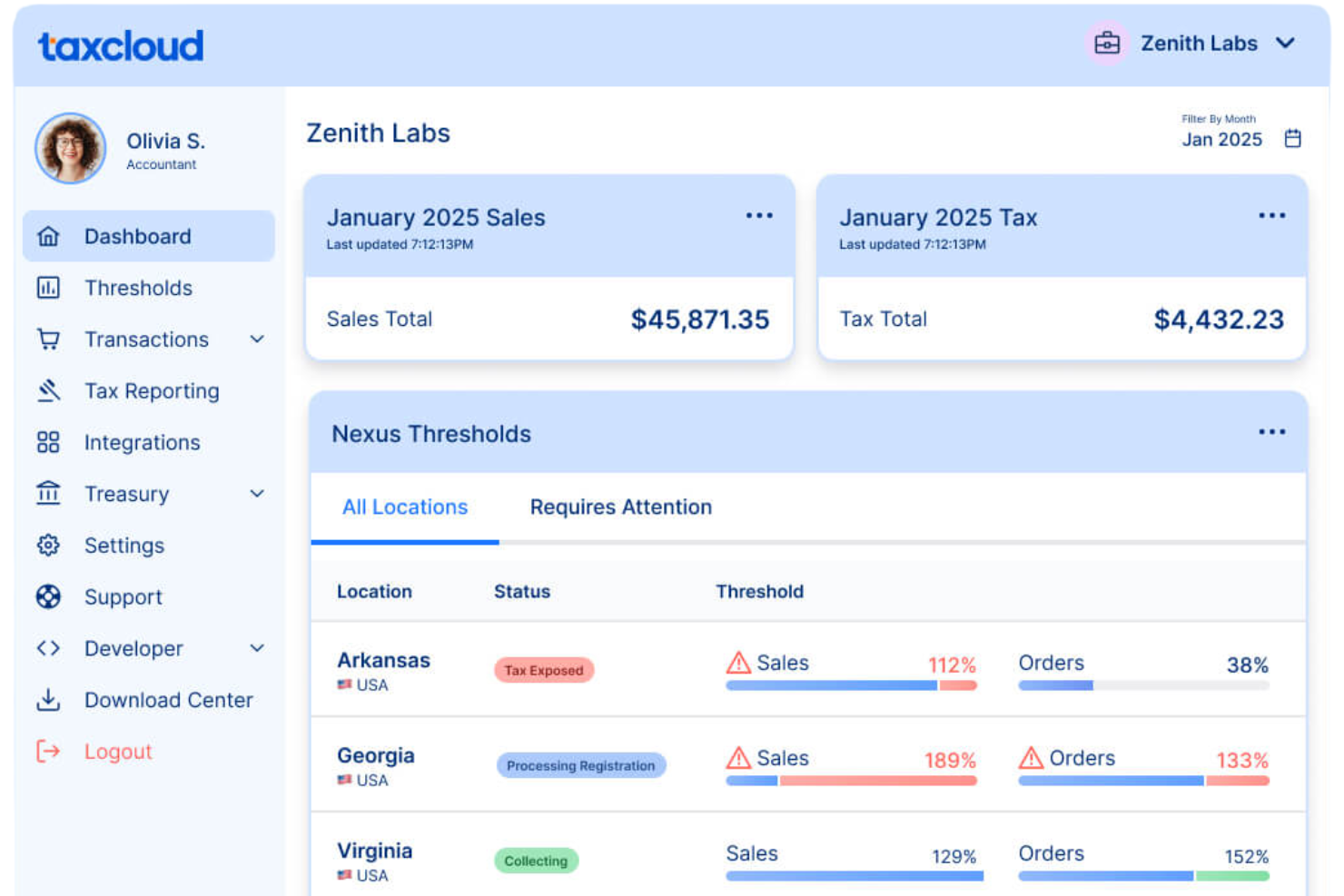Click the taxcloud logo
The image size is (1344, 896).
(x=121, y=45)
